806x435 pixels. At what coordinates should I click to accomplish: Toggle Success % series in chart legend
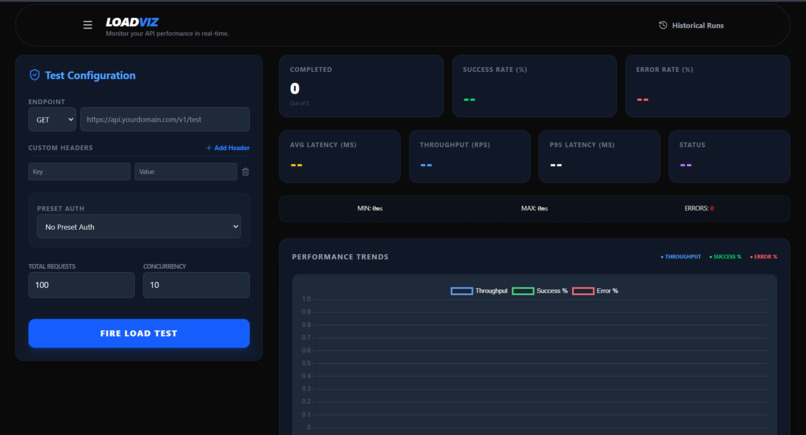[x=540, y=291]
